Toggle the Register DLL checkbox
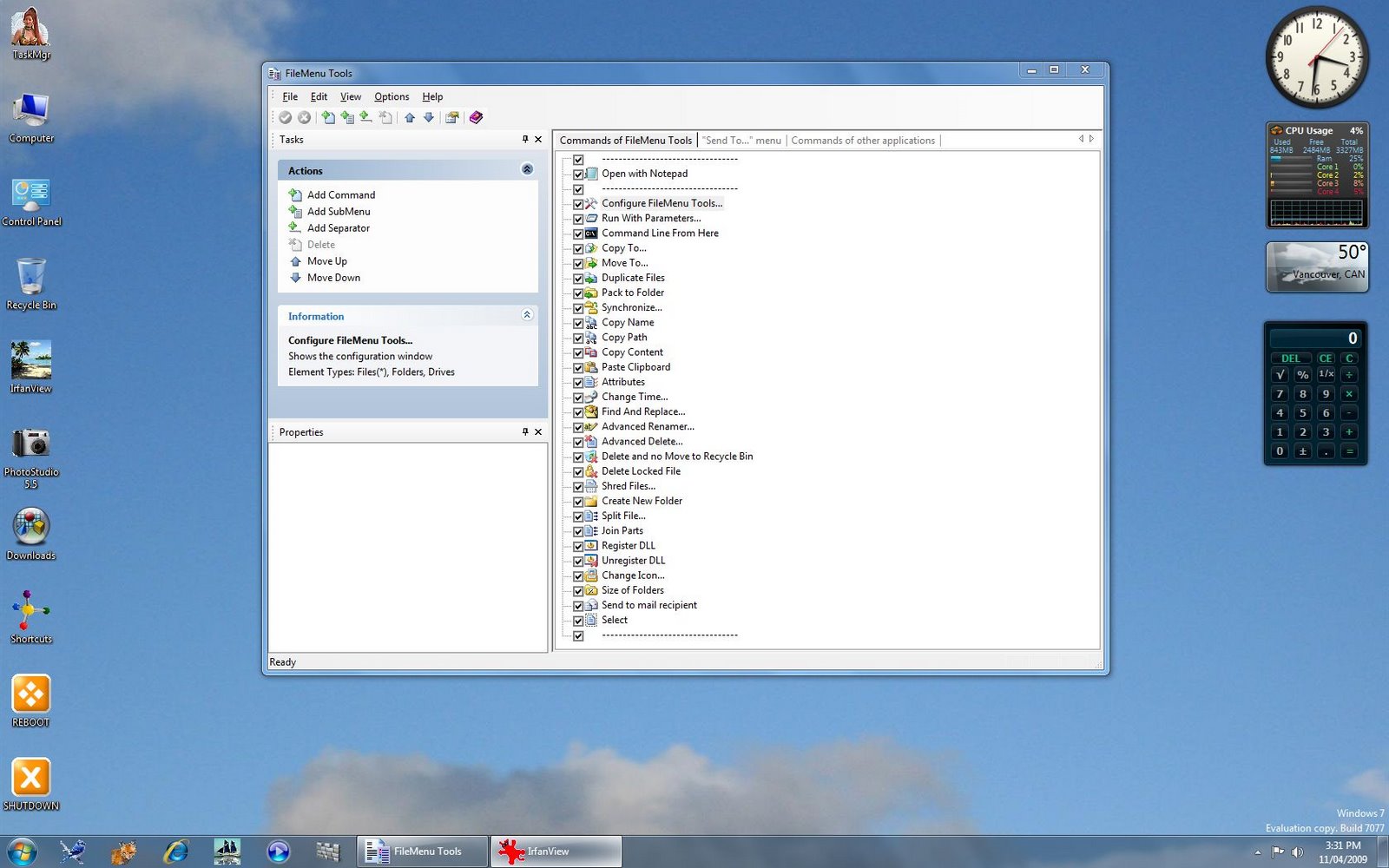The image size is (1389, 868). 578,547
